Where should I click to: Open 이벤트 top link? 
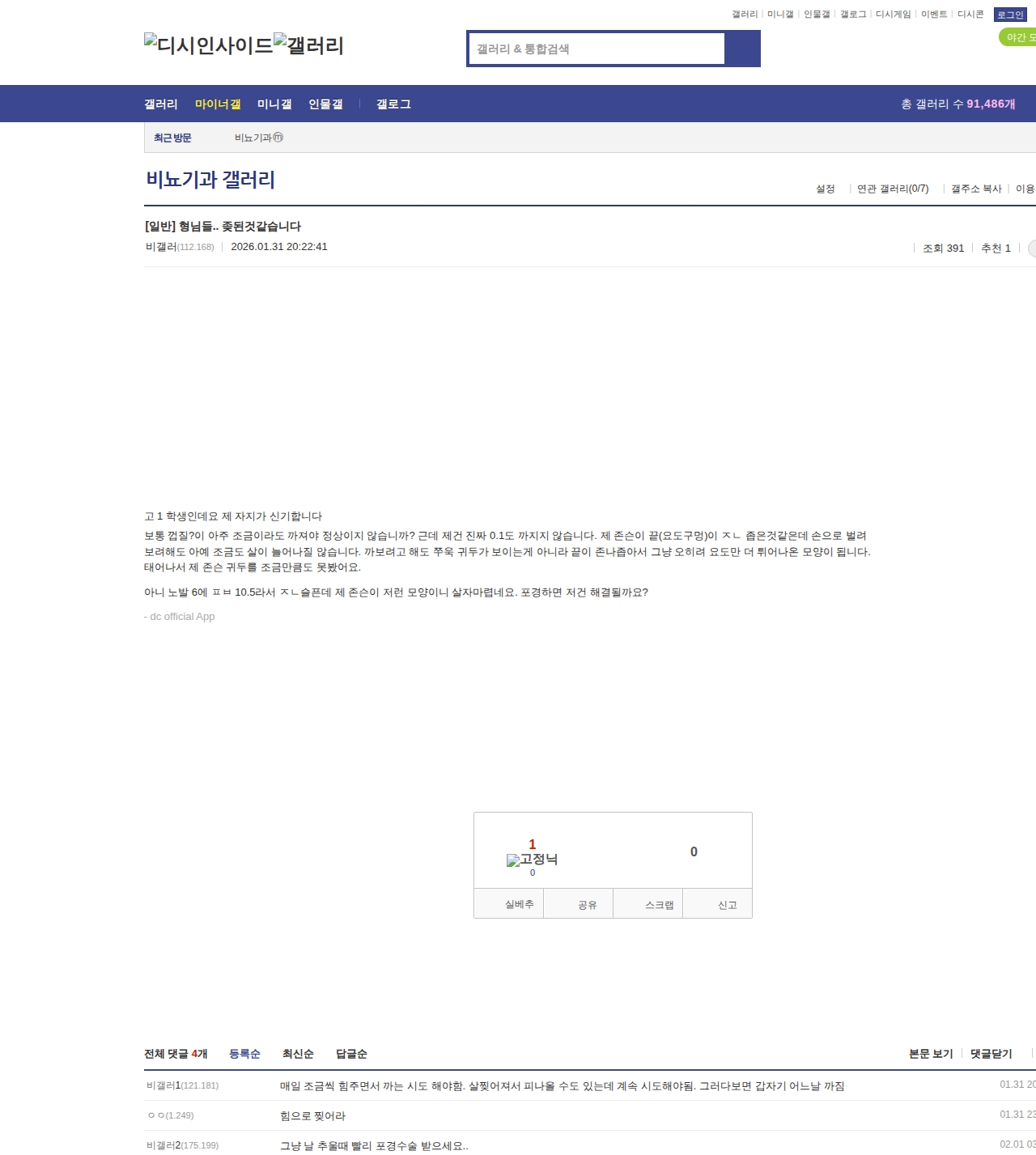[934, 15]
